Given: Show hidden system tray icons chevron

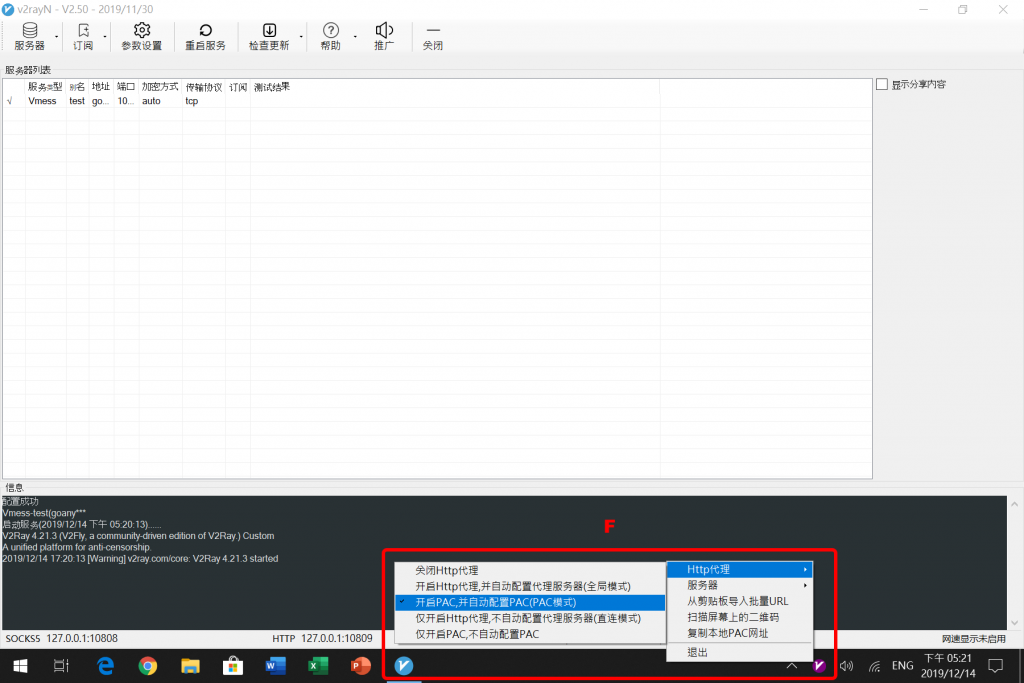Looking at the screenshot, I should [x=792, y=666].
